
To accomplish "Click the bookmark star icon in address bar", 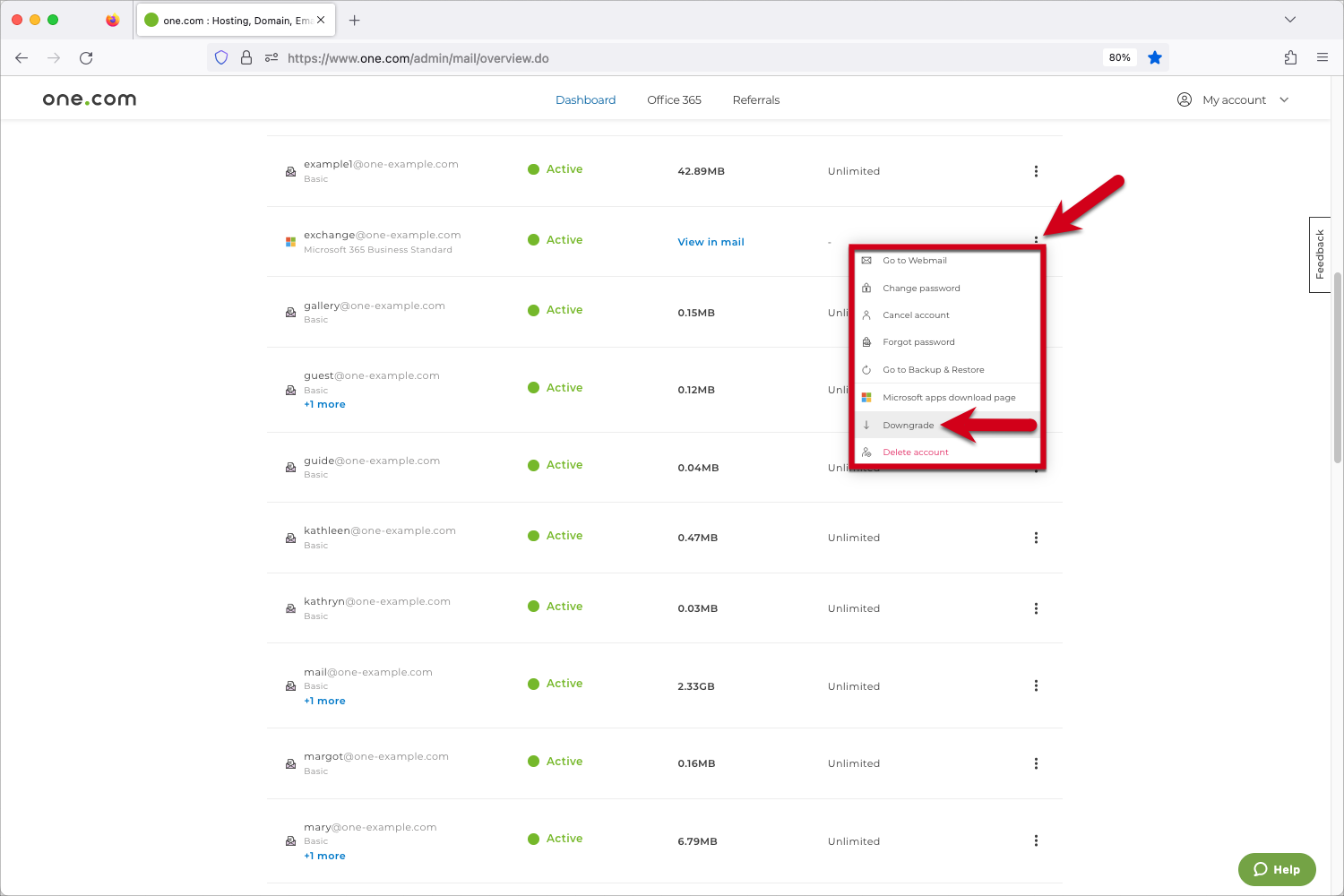I will click(1155, 57).
